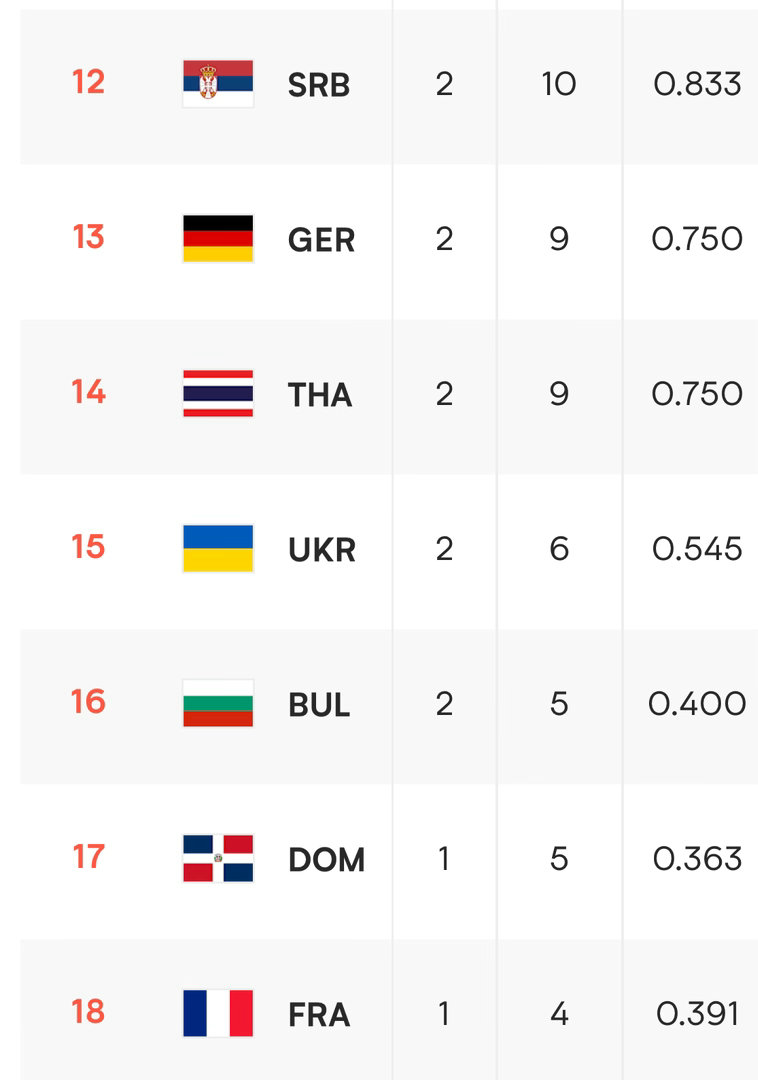Select the UKR team name
The height and width of the screenshot is (1080, 758).
322,550
